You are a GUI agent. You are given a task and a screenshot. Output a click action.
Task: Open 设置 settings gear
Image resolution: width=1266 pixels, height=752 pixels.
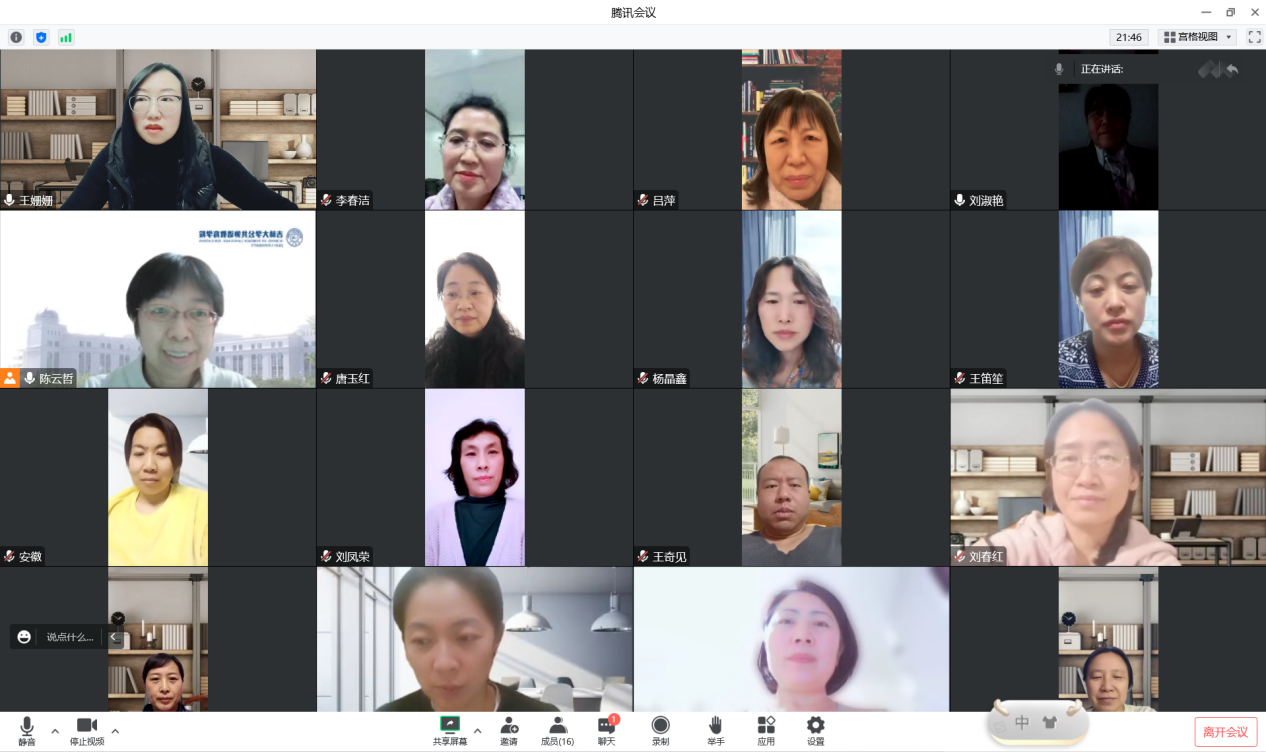pos(815,730)
